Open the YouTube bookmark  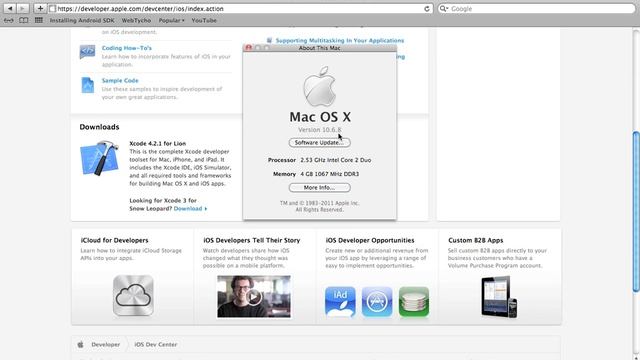pos(204,20)
